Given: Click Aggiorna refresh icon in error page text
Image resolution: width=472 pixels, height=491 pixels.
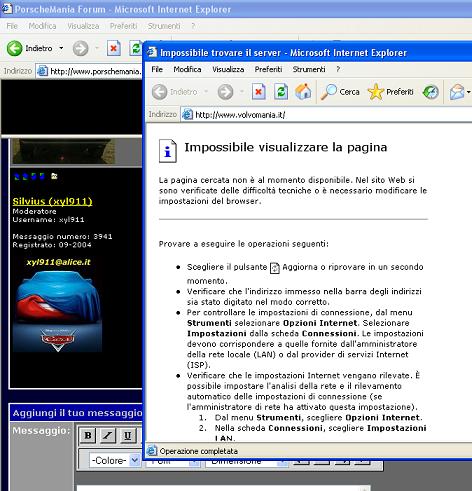Looking at the screenshot, I should point(274,268).
